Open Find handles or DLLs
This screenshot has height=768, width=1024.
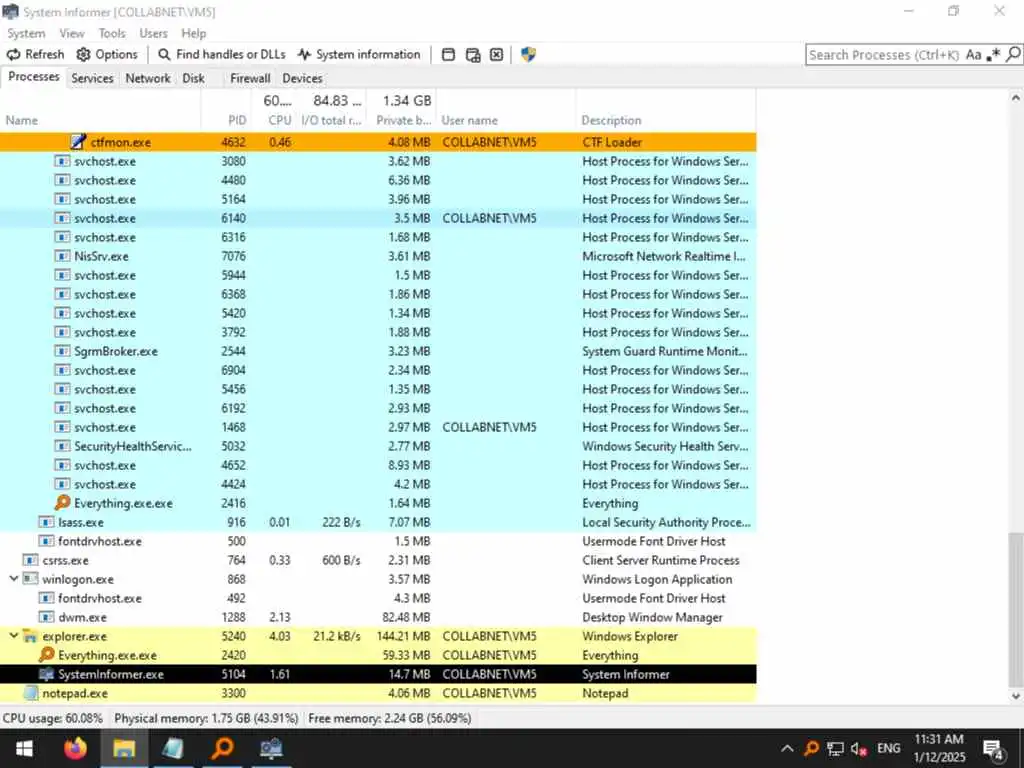point(222,54)
